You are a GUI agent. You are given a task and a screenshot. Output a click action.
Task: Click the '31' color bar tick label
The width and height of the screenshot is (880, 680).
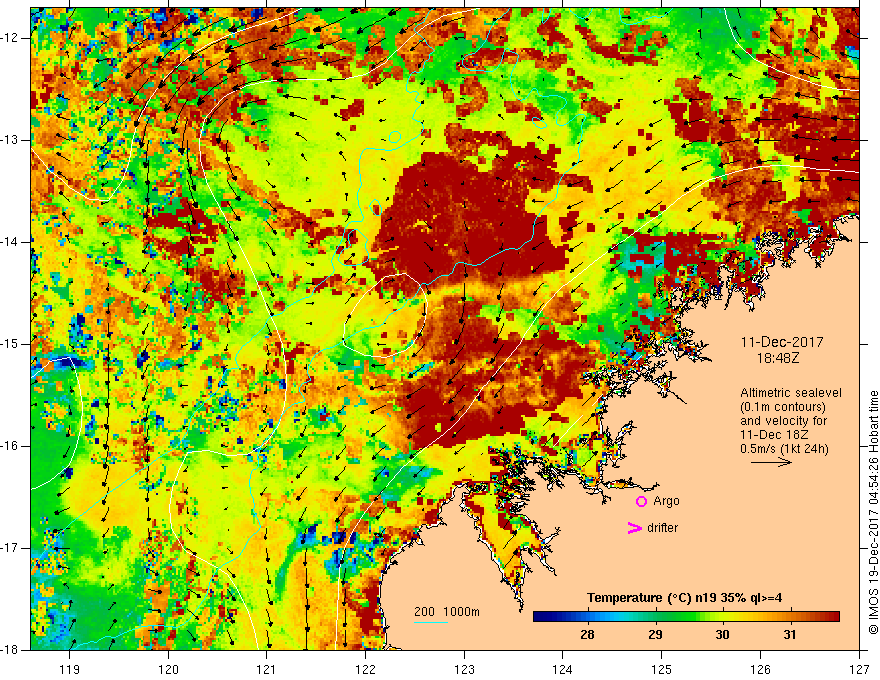(x=790, y=635)
